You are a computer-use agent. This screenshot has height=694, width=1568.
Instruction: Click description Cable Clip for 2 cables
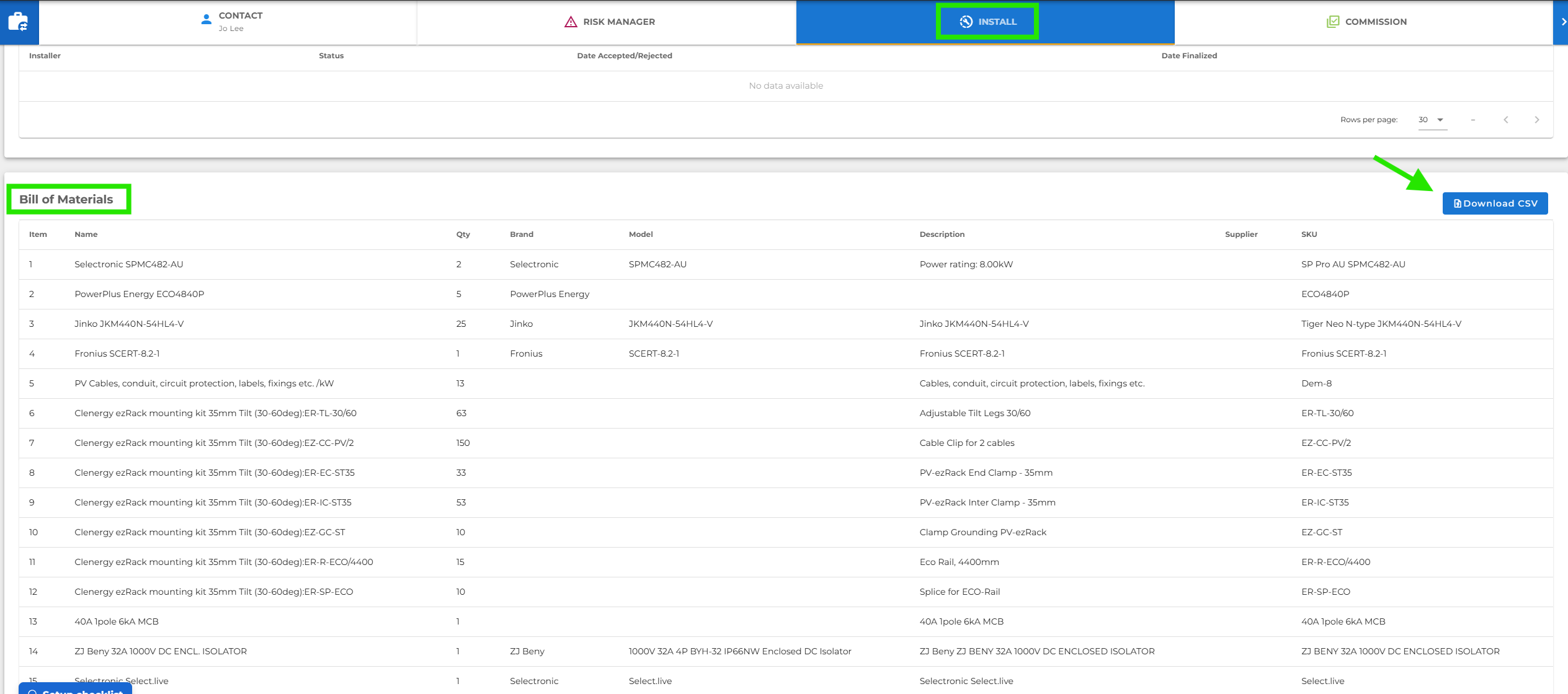(967, 443)
